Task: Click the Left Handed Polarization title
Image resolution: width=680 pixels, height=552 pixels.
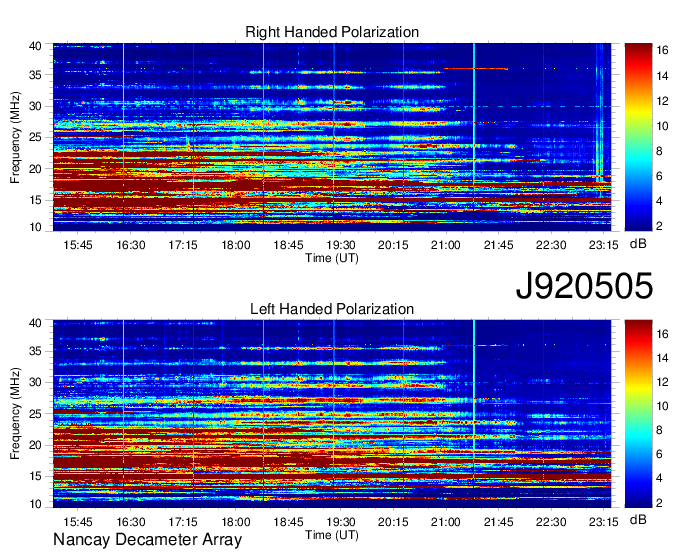Action: pyautogui.click(x=332, y=309)
